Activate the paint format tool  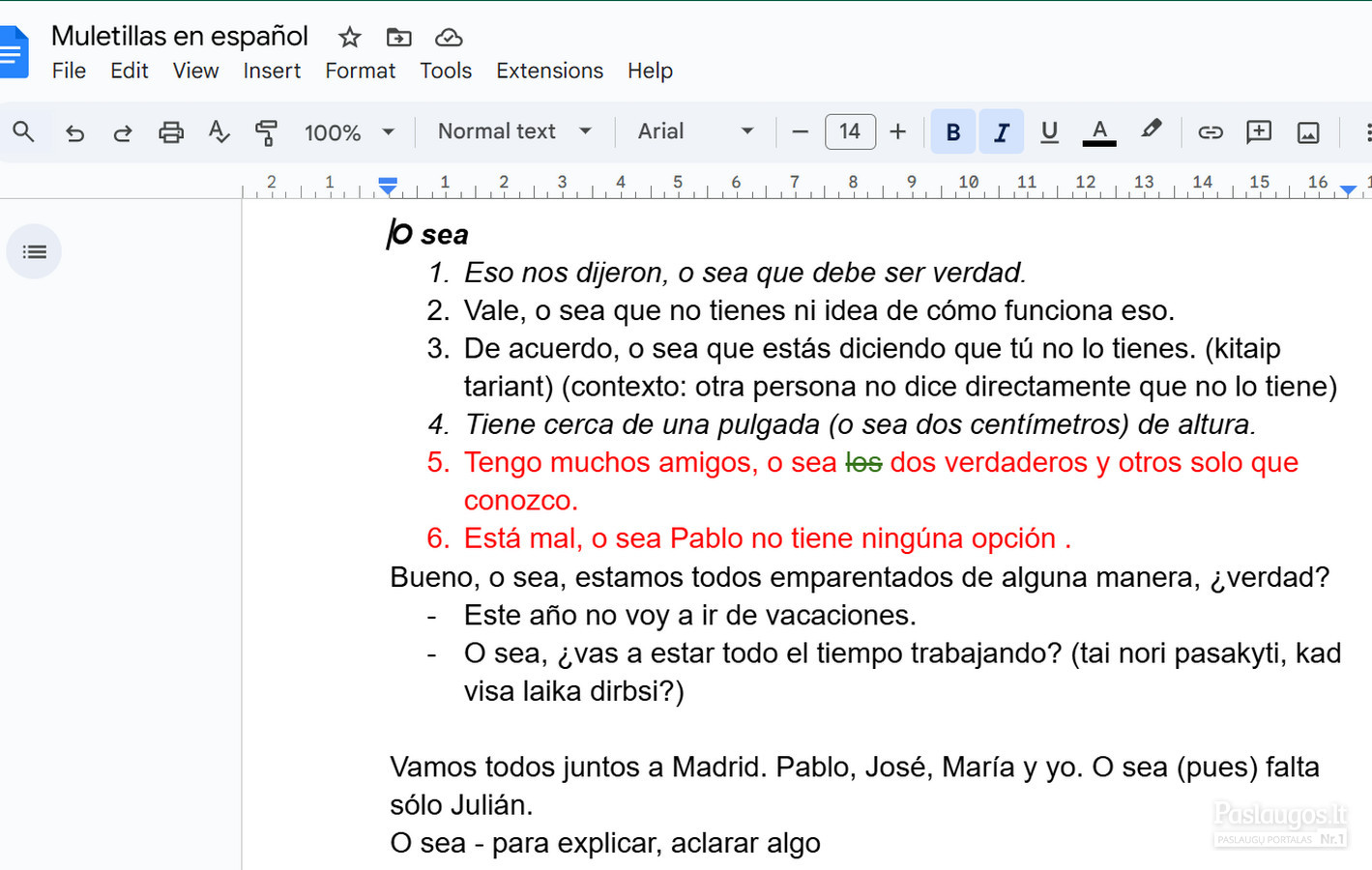pos(266,132)
